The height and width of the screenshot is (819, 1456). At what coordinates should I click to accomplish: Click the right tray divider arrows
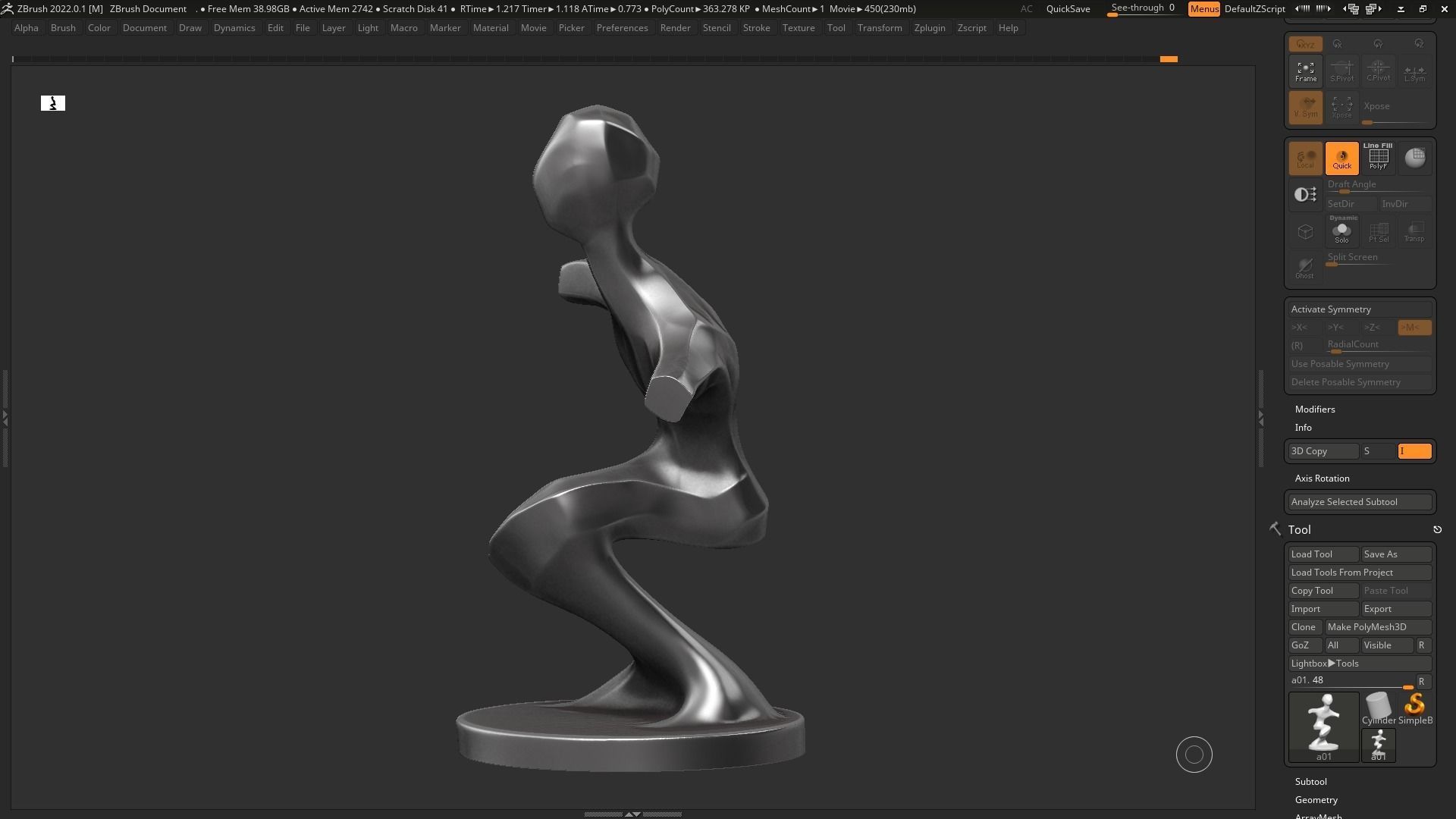(x=1261, y=418)
